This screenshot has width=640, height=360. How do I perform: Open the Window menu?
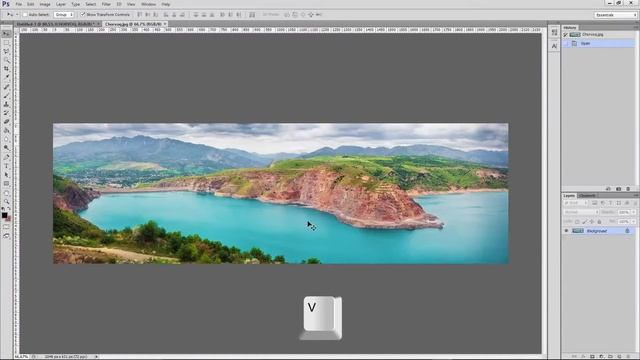click(x=149, y=4)
